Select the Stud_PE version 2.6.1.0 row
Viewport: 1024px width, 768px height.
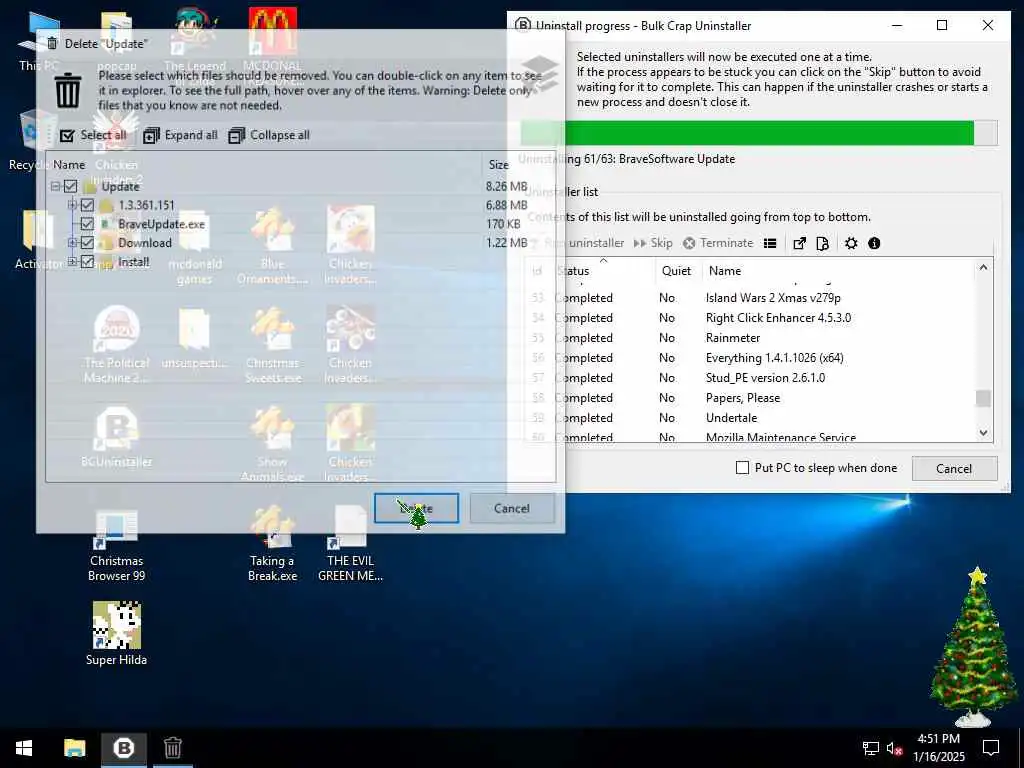[750, 377]
